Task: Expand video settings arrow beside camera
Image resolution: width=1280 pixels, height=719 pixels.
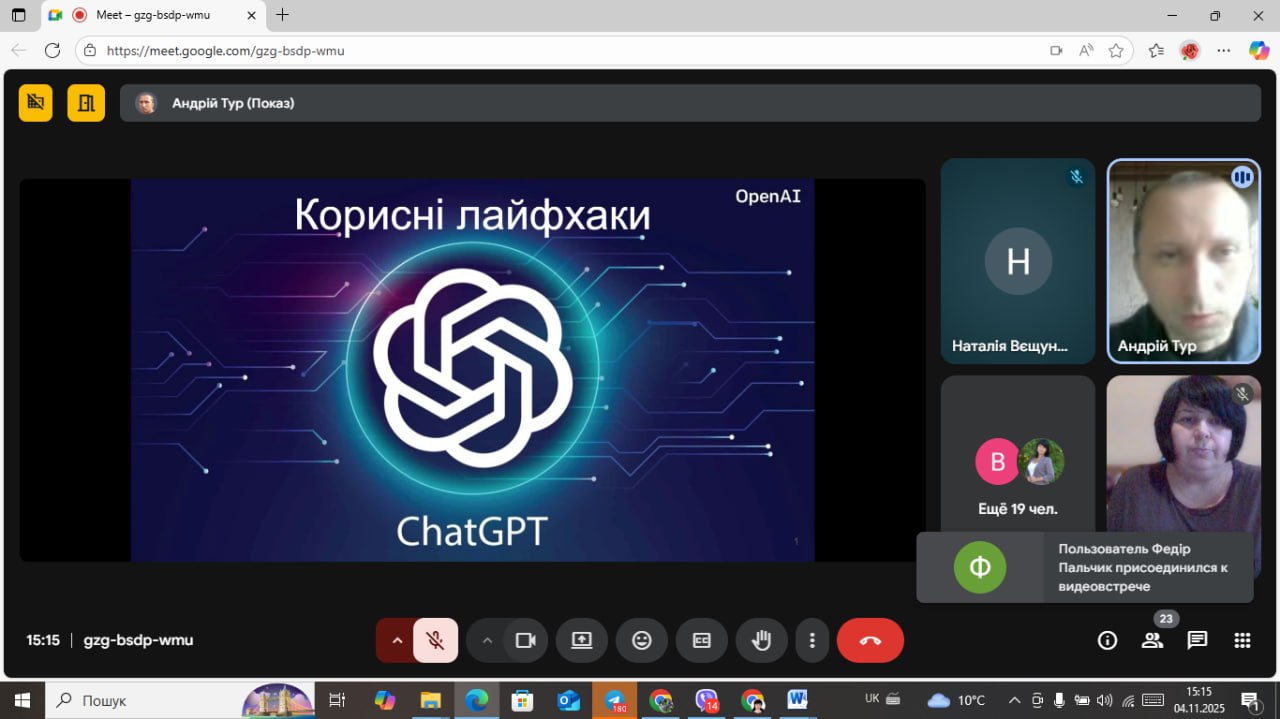Action: (x=487, y=640)
